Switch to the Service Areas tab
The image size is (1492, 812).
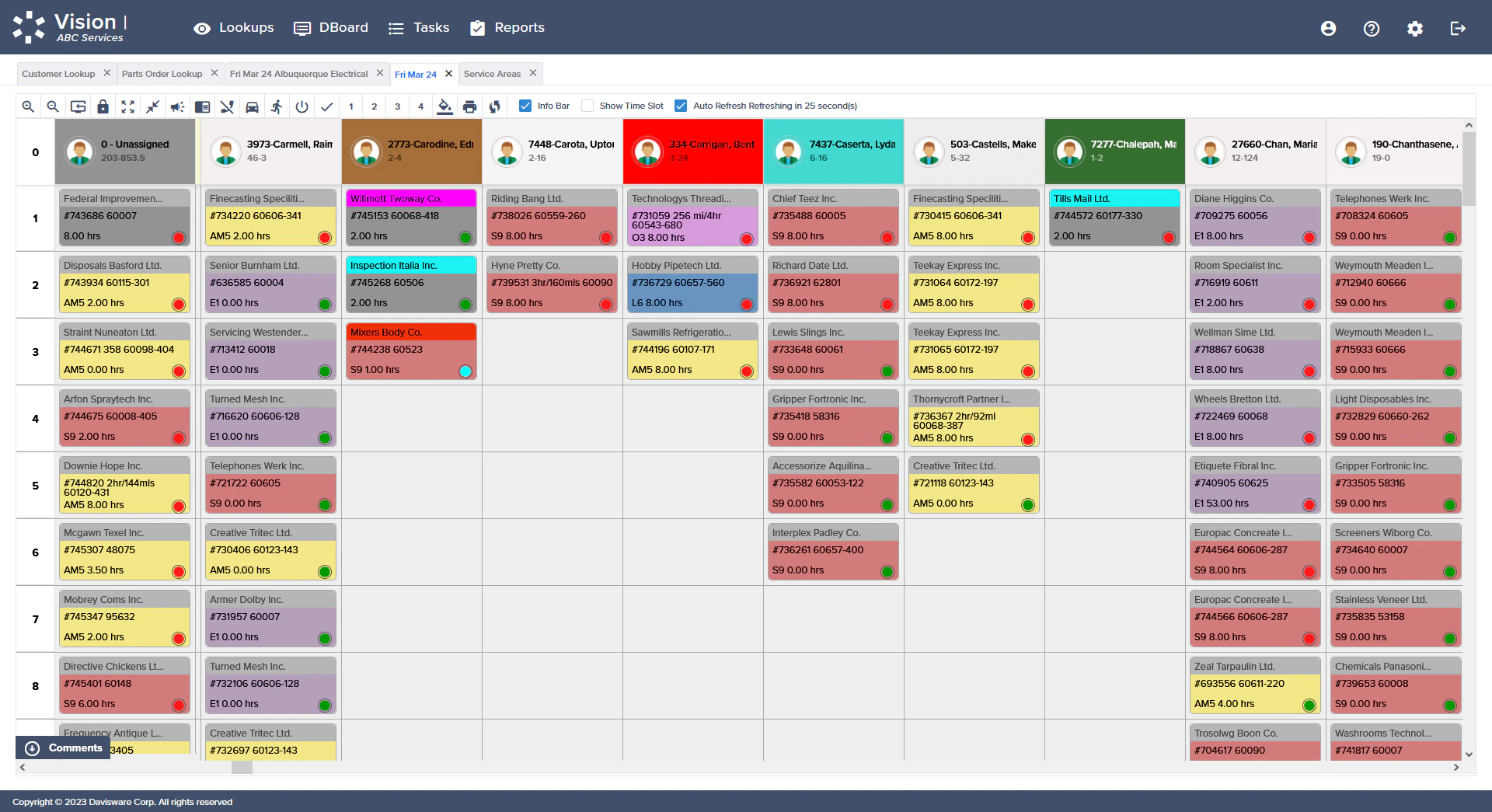(x=492, y=73)
